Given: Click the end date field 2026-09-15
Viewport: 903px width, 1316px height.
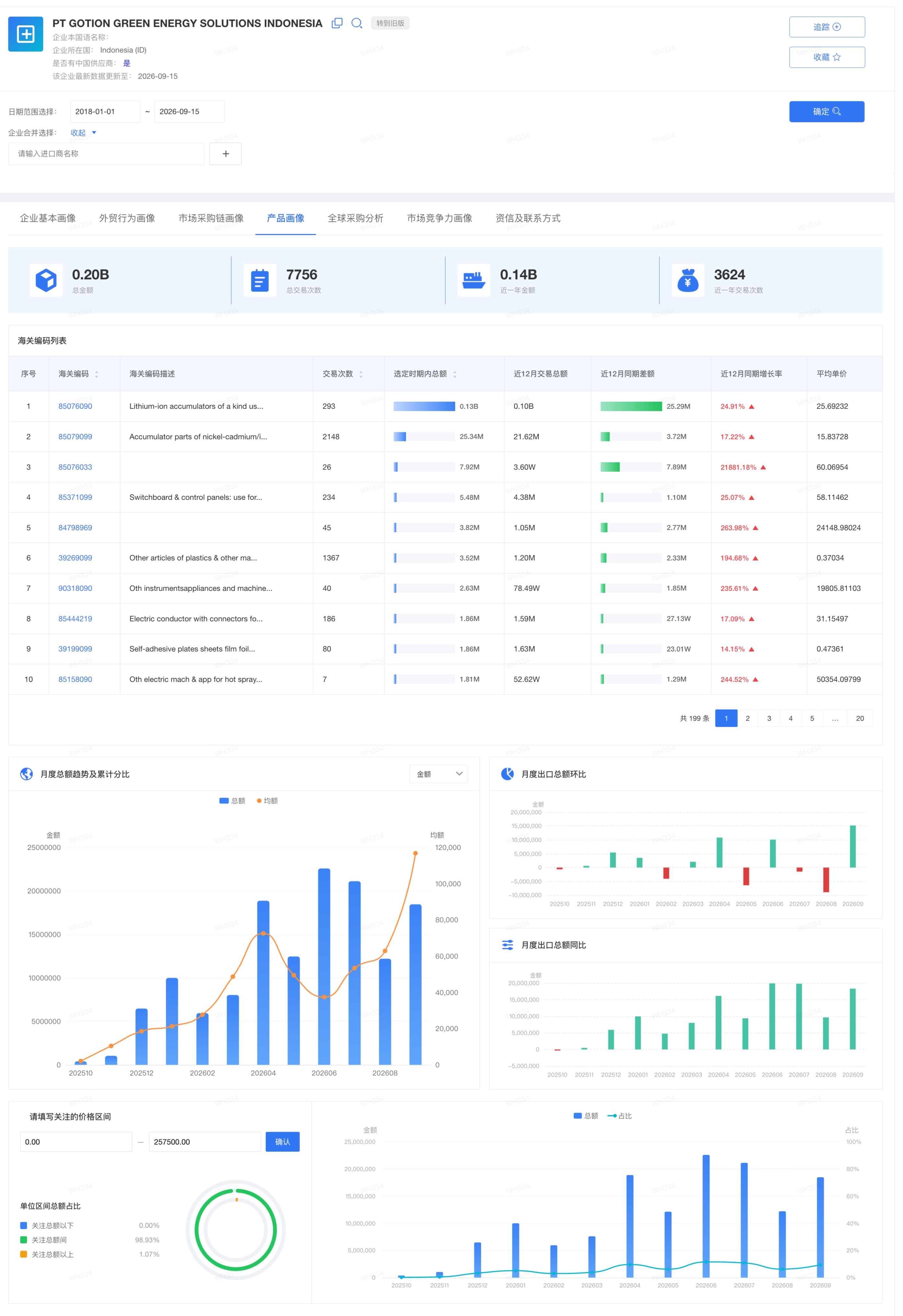Looking at the screenshot, I should click(x=189, y=111).
